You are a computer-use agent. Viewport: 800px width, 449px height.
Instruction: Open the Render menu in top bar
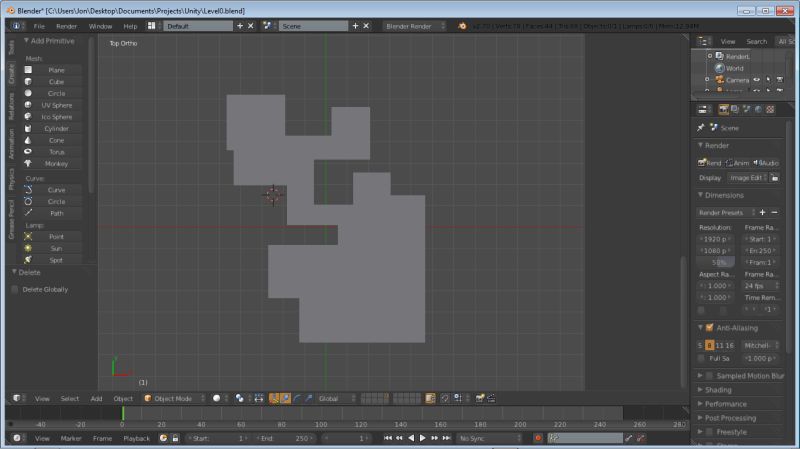tap(67, 26)
